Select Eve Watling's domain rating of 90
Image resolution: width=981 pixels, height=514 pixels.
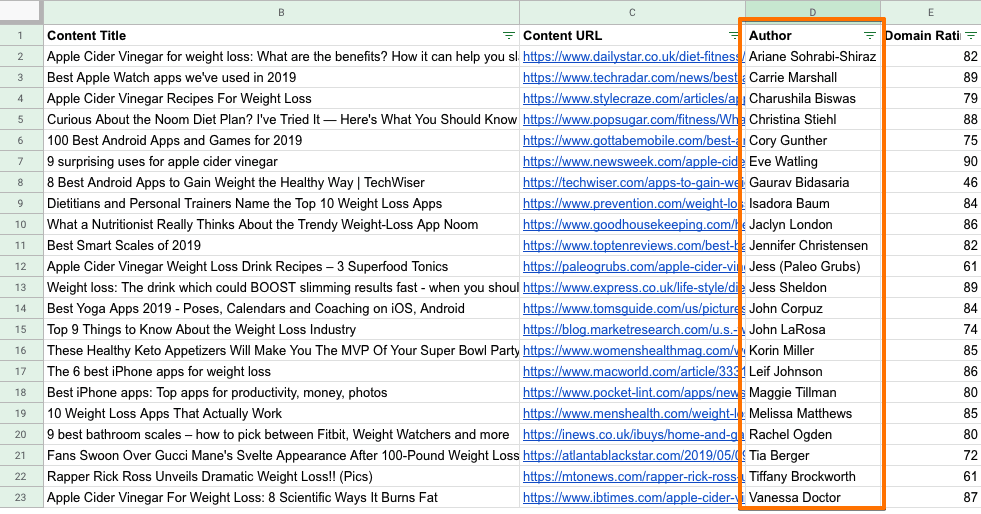[931, 162]
